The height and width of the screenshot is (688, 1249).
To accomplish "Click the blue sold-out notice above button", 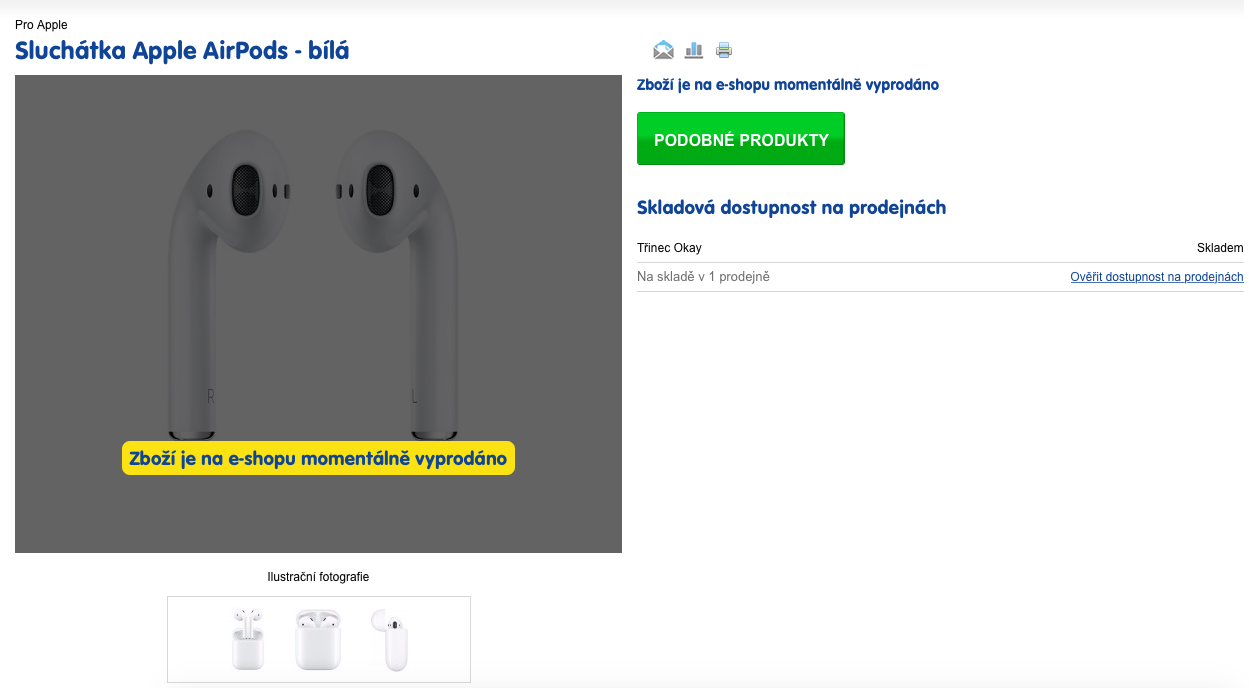I will coord(788,85).
